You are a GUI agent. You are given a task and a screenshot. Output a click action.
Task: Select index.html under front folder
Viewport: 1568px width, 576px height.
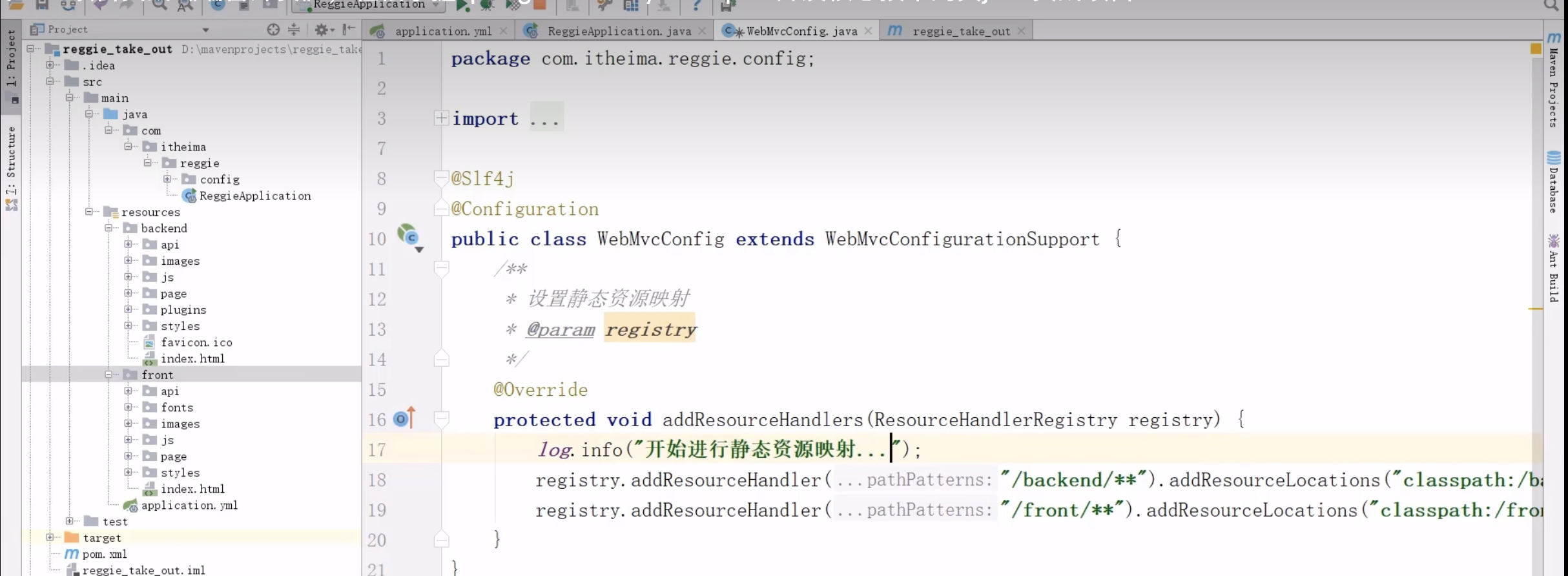[192, 489]
